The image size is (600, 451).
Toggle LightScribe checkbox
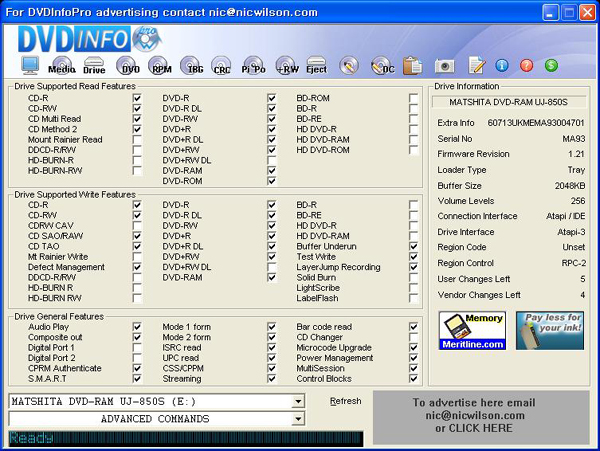tap(413, 288)
